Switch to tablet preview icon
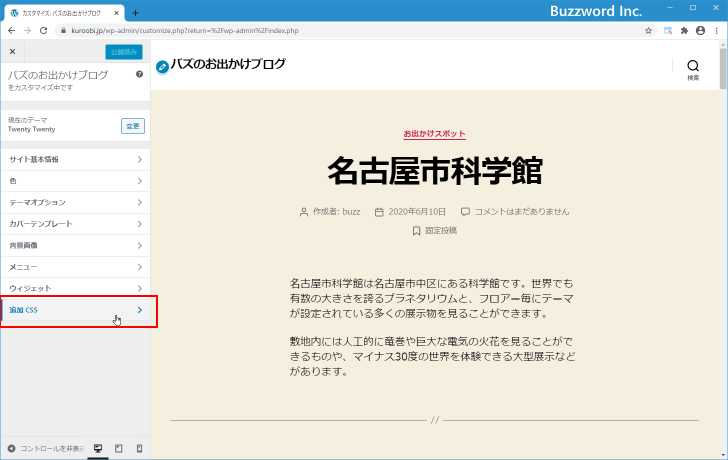728x460 pixels. pos(119,448)
